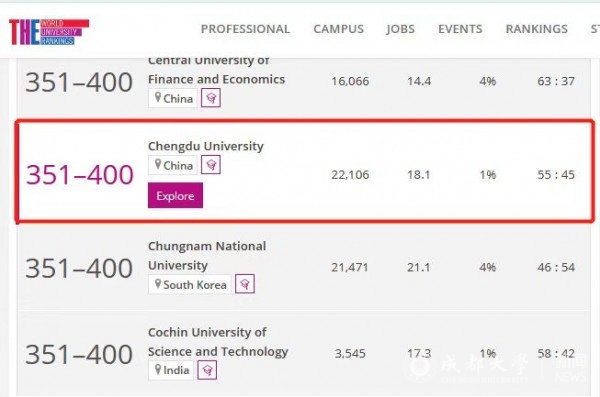The height and width of the screenshot is (397, 600).
Task: Open Chungnam National University link
Action: (207, 255)
